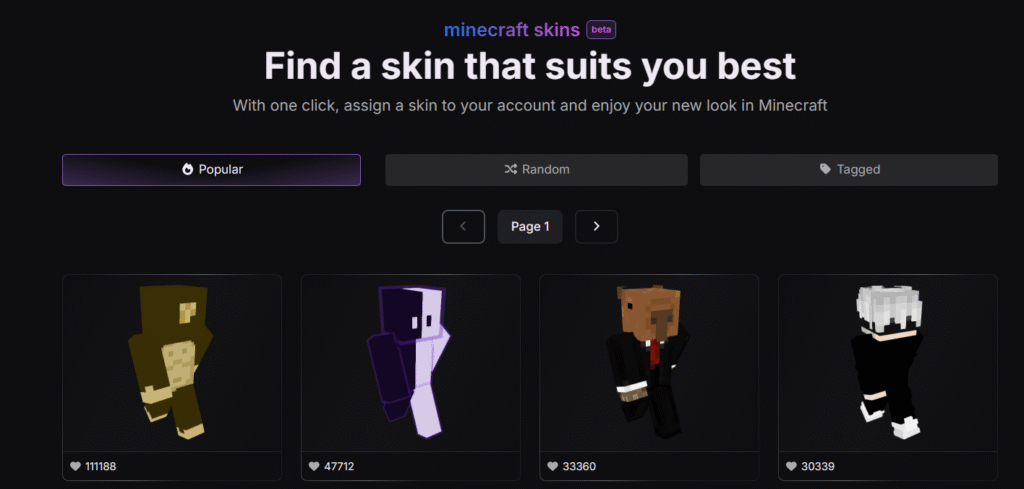1024x489 pixels.
Task: Click the shuffle icon beside Random
Action: pyautogui.click(x=511, y=170)
